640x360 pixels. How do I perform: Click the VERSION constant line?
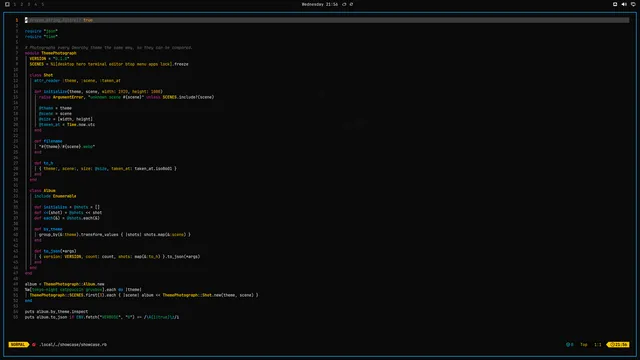pos(49,58)
